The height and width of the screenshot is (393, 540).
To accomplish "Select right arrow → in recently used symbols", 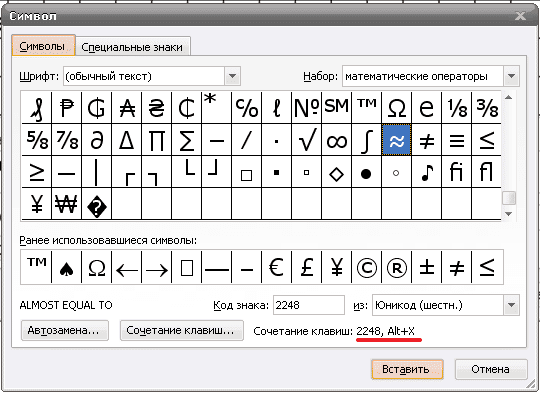I will (156, 267).
